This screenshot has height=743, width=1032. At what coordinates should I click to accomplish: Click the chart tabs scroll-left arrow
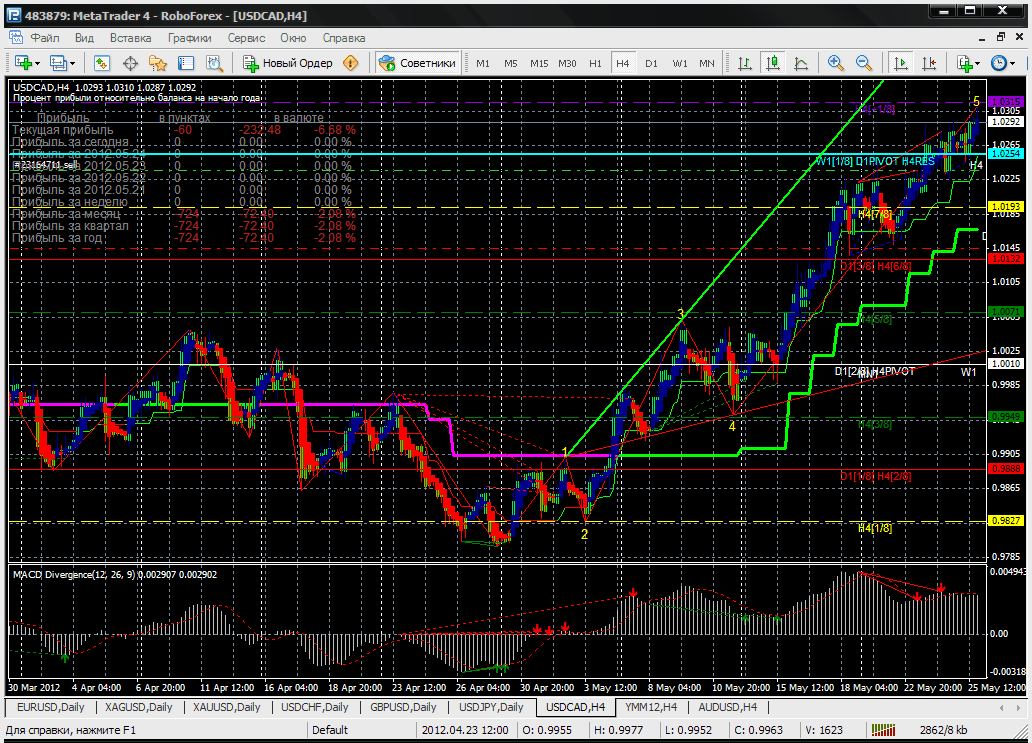pyautogui.click(x=1001, y=708)
